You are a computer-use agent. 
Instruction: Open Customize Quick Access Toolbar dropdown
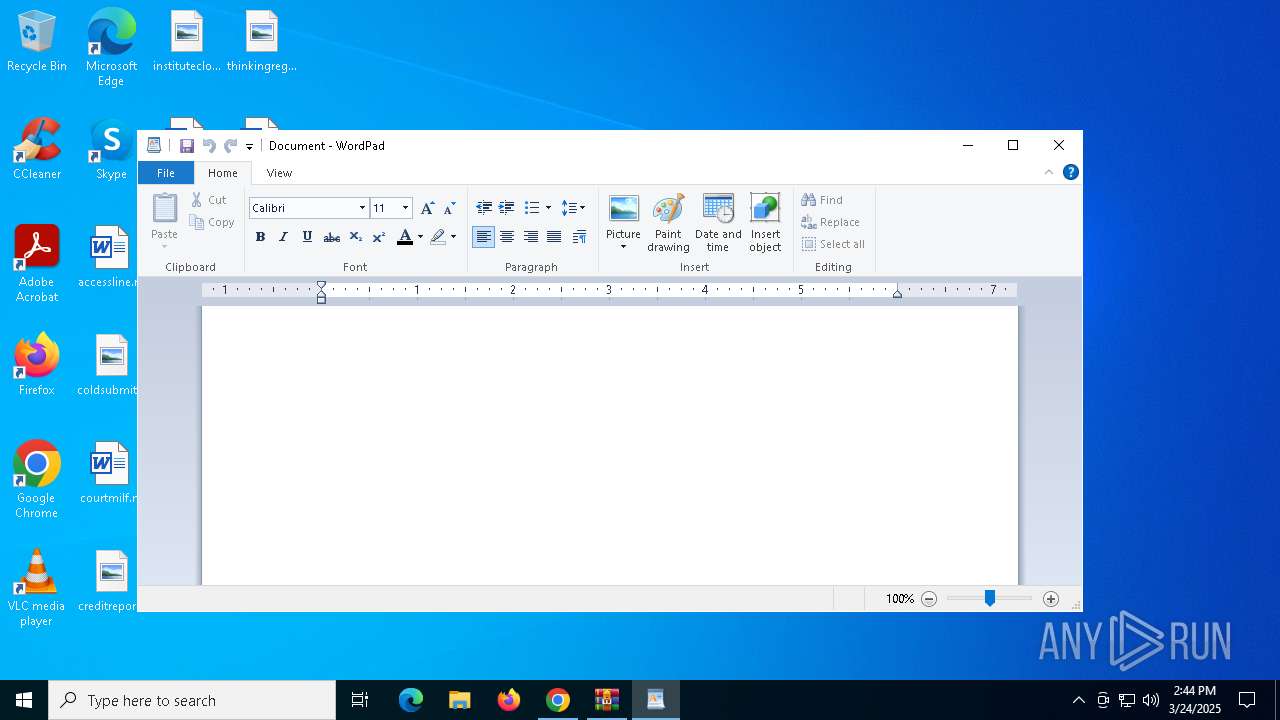[x=250, y=147]
